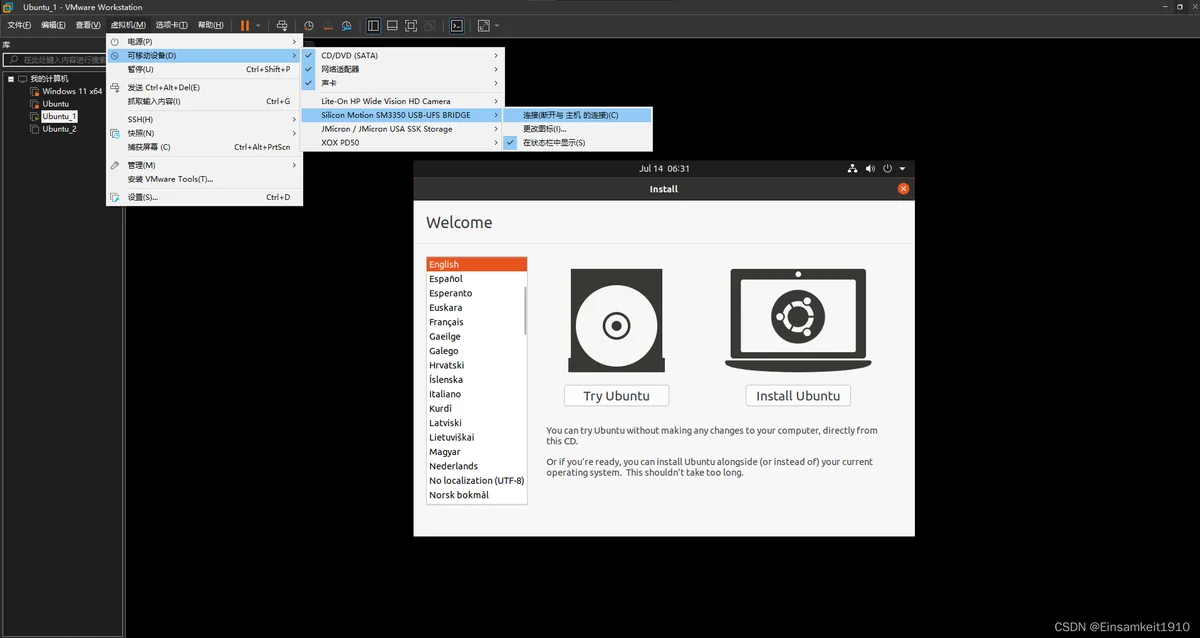The width and height of the screenshot is (1200, 638).
Task: Toggle 在状态栏中显示(S) check mark
Action: (x=511, y=143)
